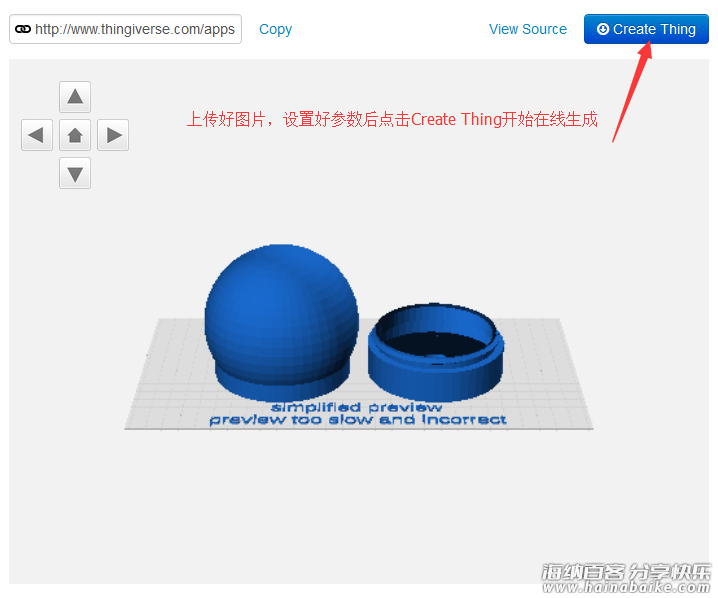Click the blue sphere model in the preview
The image size is (718, 598).
(x=282, y=322)
